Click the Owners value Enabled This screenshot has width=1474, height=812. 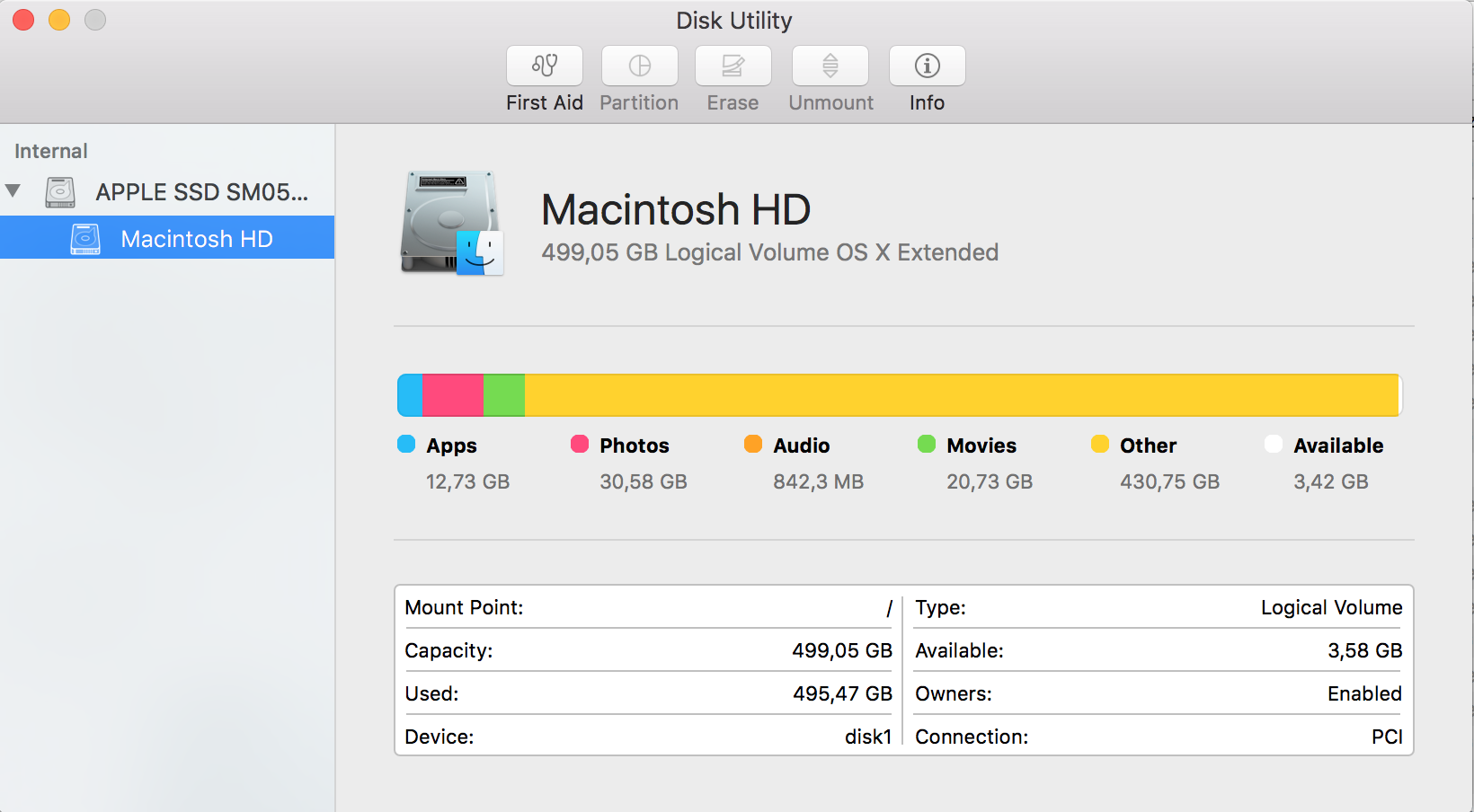click(x=1364, y=693)
